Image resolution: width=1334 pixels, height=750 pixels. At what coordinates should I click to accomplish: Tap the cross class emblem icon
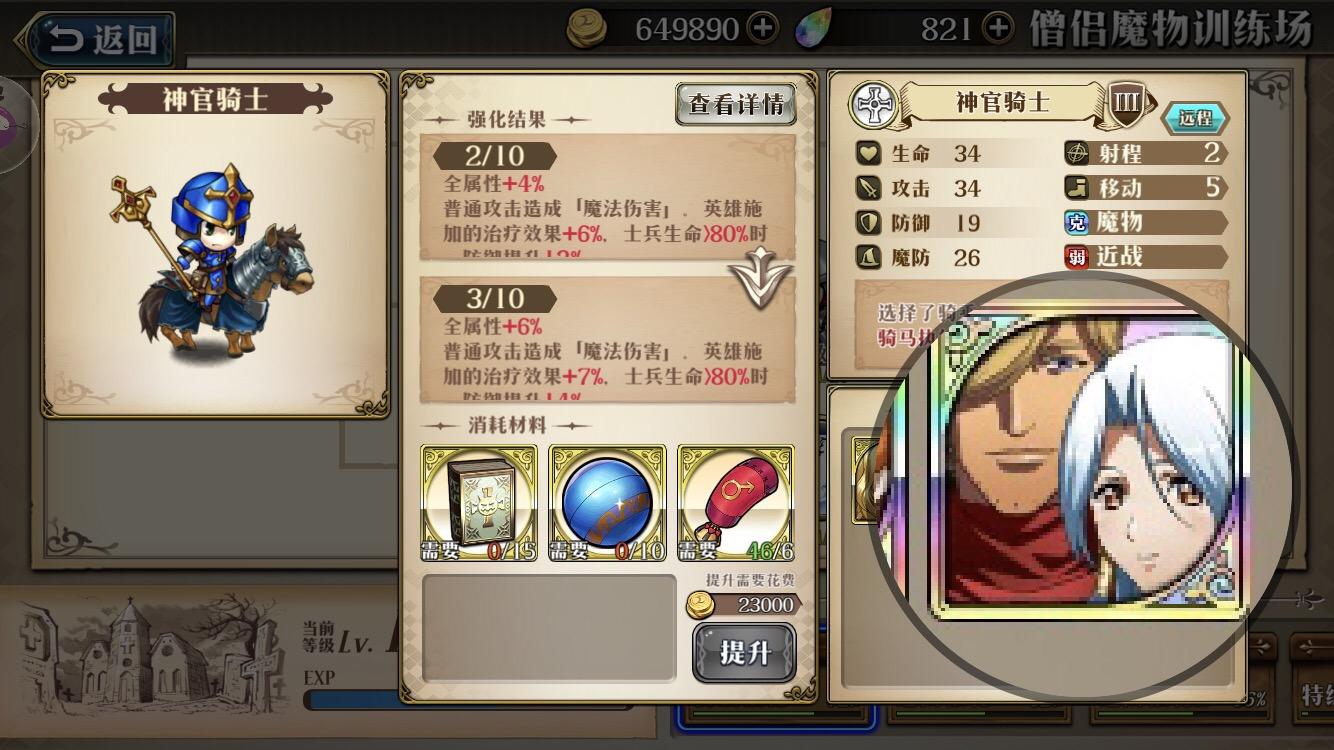(875, 105)
